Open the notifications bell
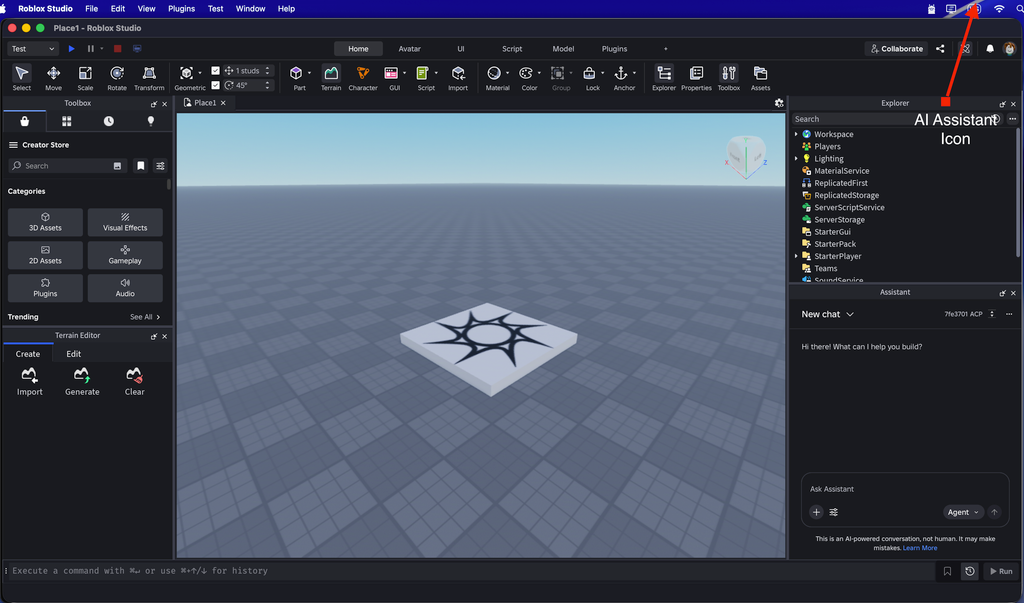This screenshot has width=1024, height=603. coord(990,49)
